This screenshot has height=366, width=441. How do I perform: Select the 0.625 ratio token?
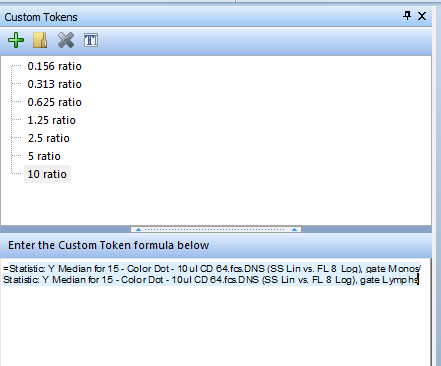click(x=55, y=102)
